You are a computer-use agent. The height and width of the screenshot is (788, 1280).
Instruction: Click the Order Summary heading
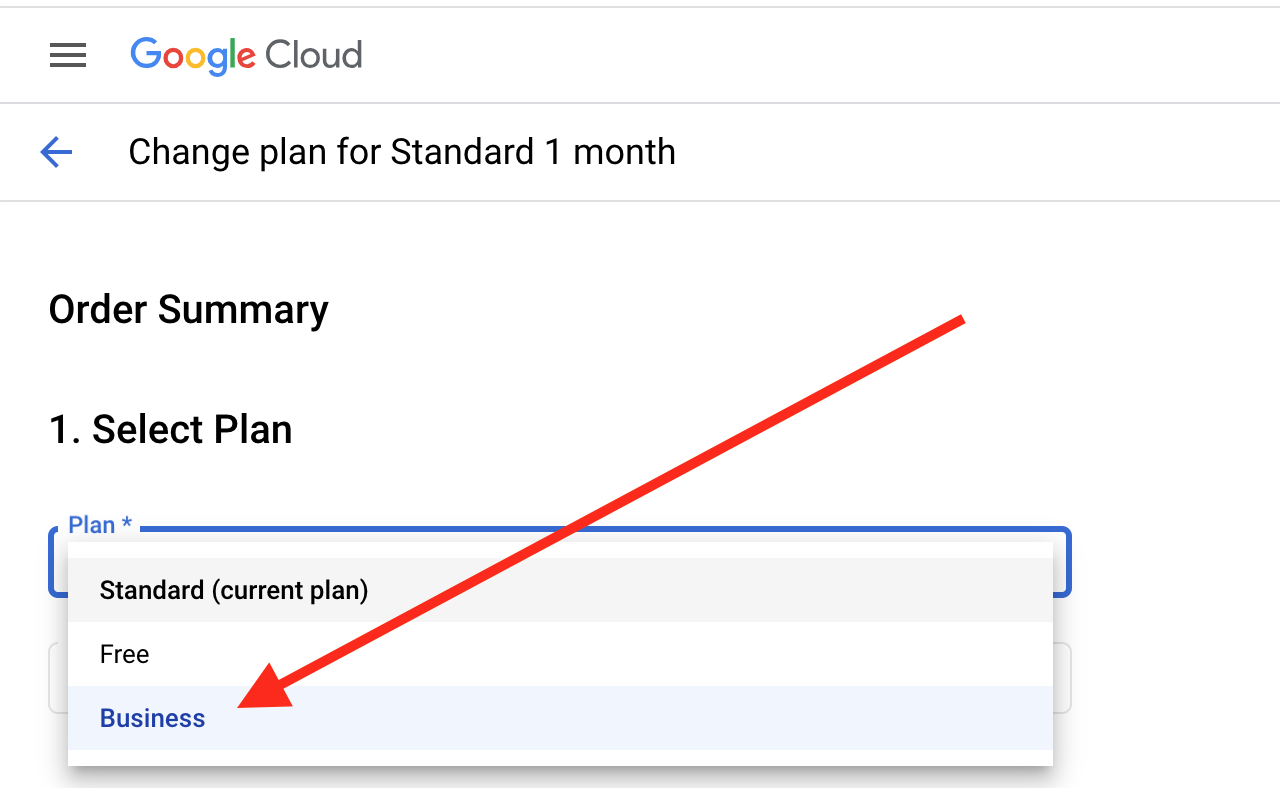188,309
